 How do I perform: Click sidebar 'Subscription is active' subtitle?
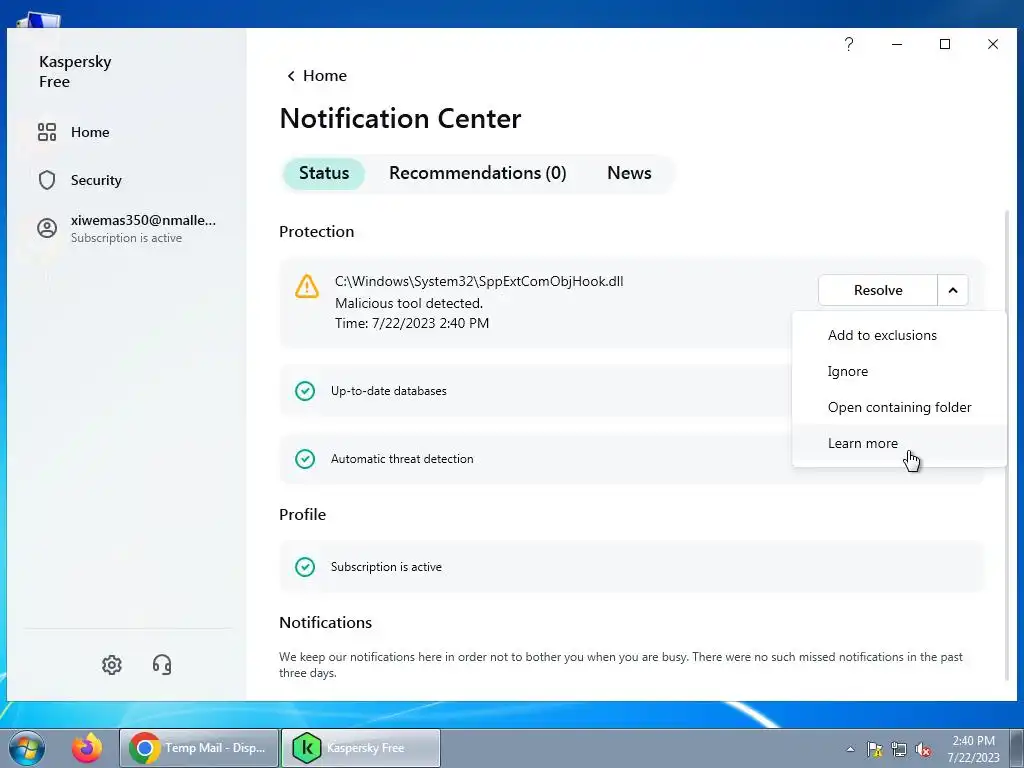[126, 238]
